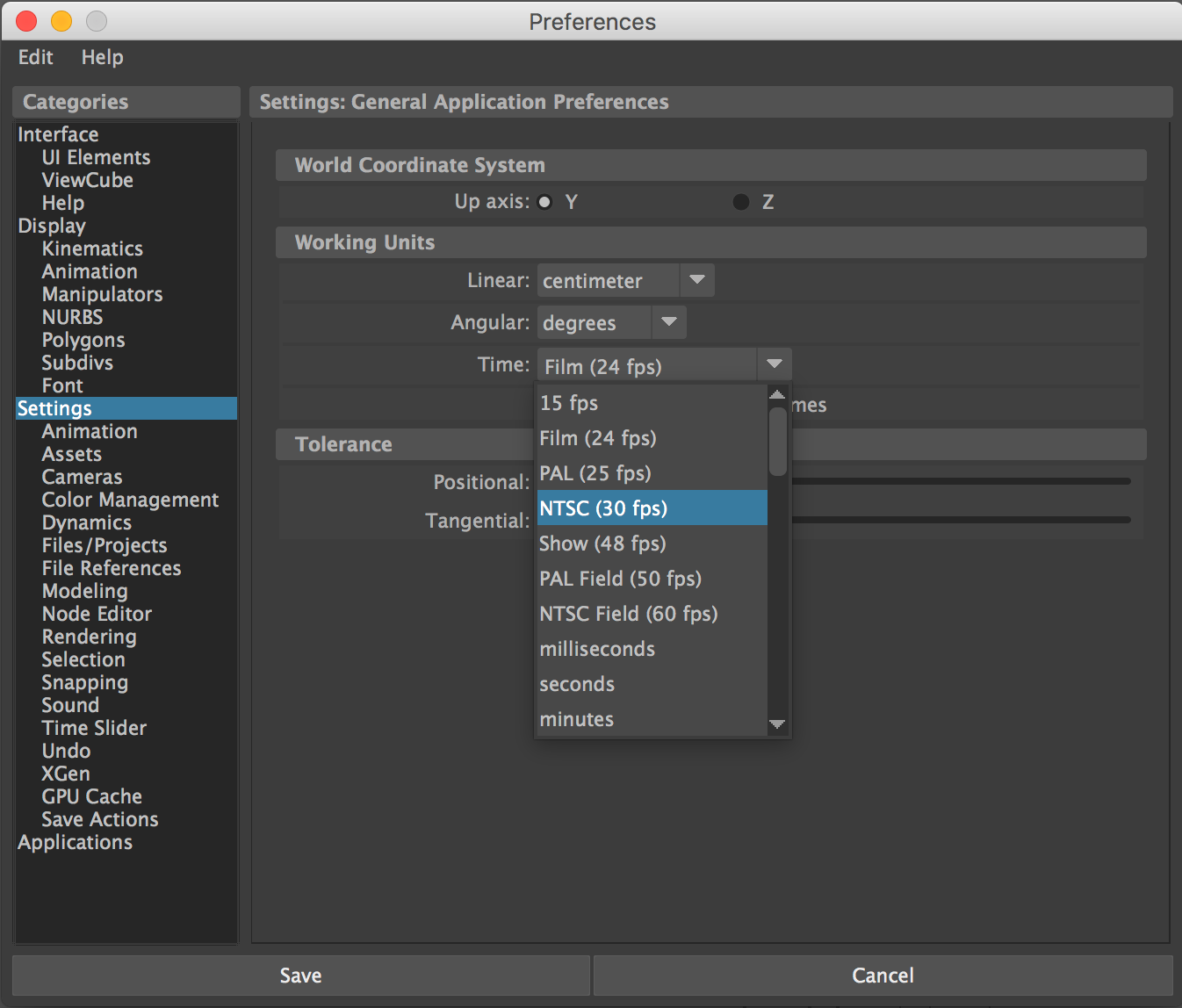
Task: Save the preferences
Action: (300, 975)
